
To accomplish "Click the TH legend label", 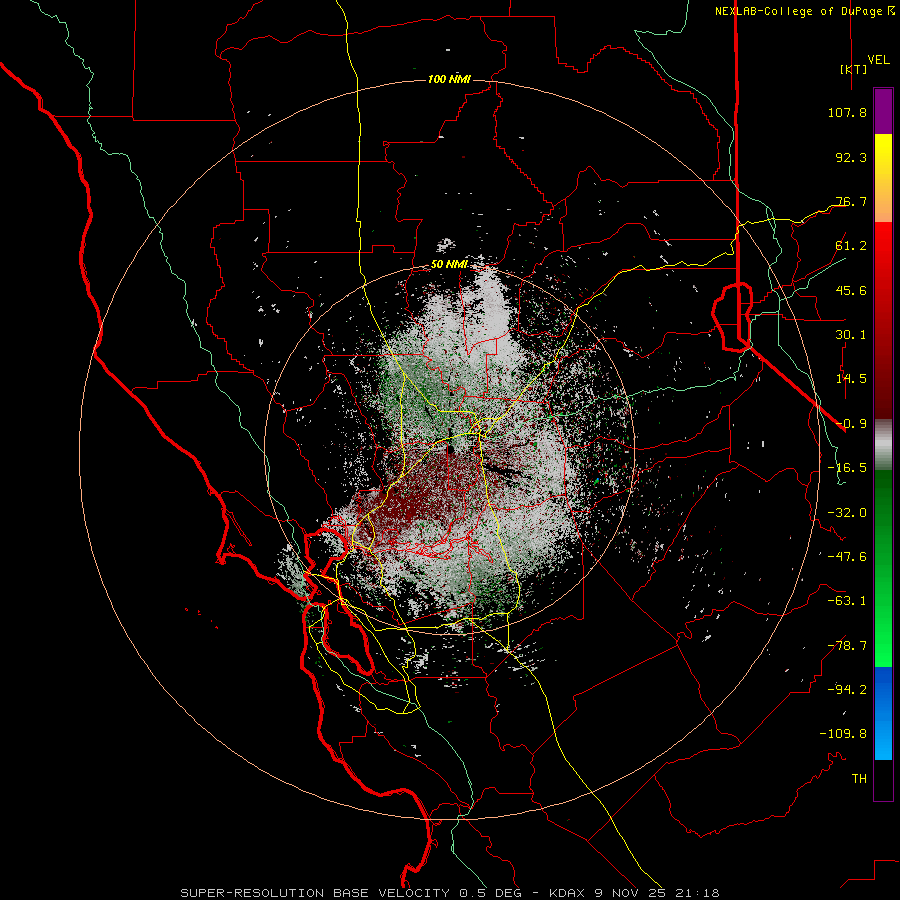I will 859,779.
